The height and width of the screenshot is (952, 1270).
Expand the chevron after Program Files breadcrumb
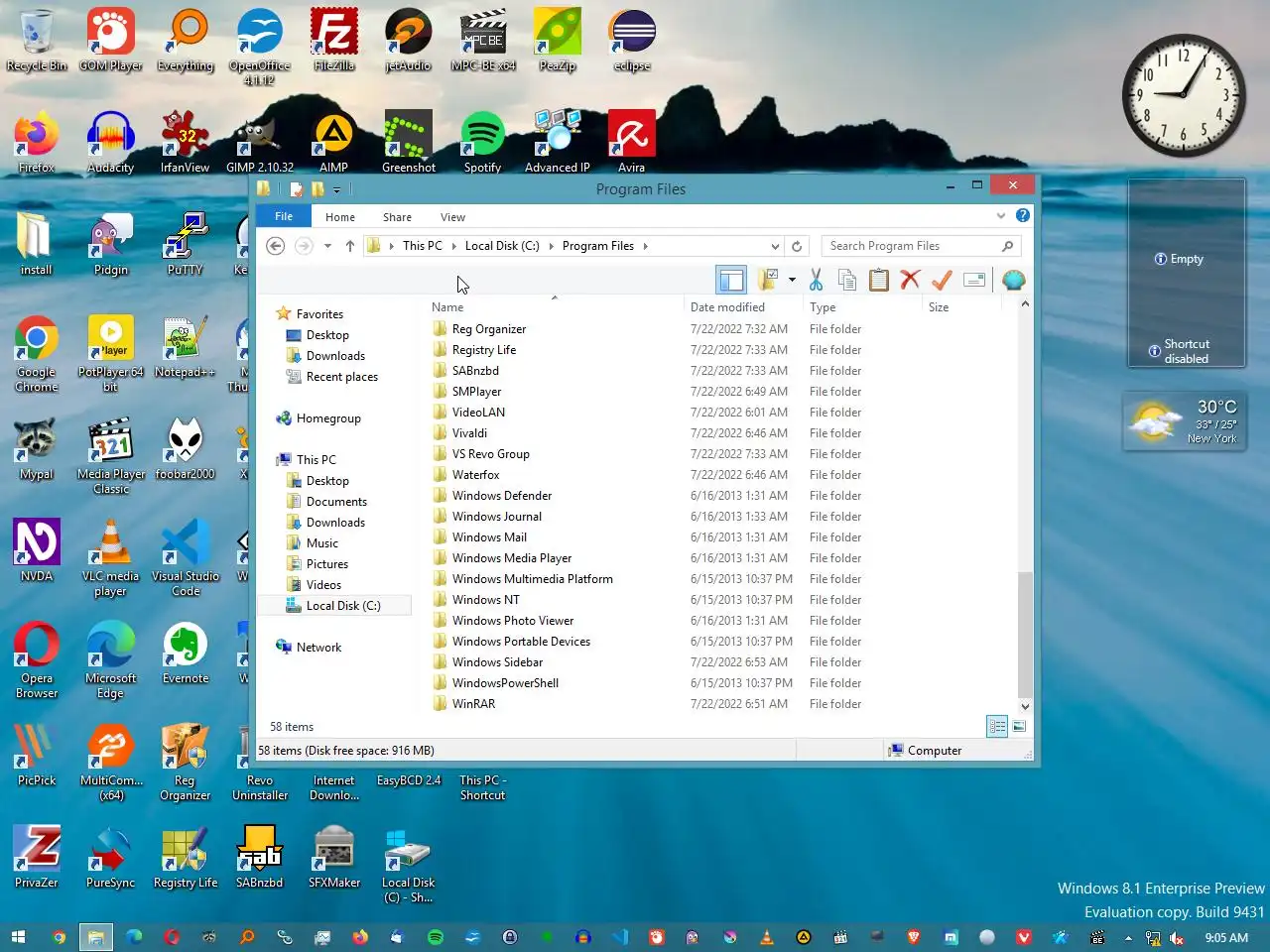(646, 246)
